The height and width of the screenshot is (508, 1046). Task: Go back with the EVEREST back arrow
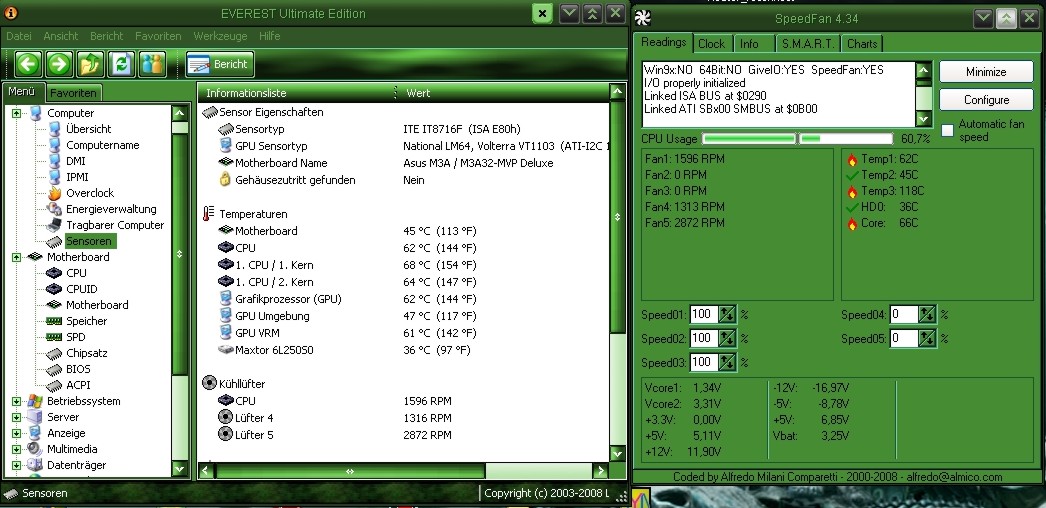(27, 64)
